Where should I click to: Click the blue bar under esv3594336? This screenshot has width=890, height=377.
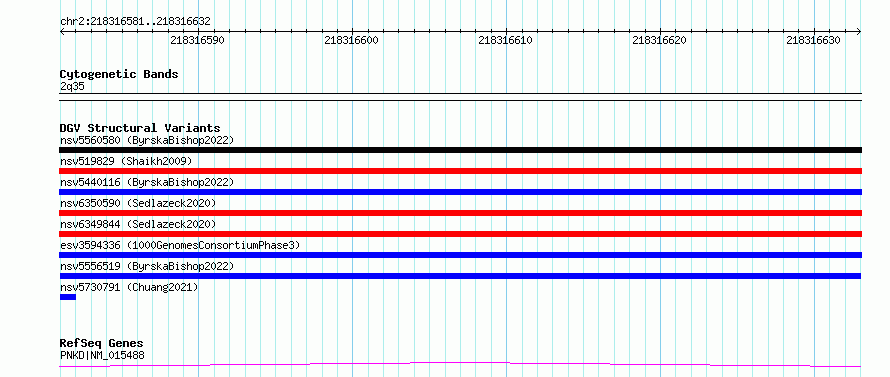pyautogui.click(x=460, y=255)
